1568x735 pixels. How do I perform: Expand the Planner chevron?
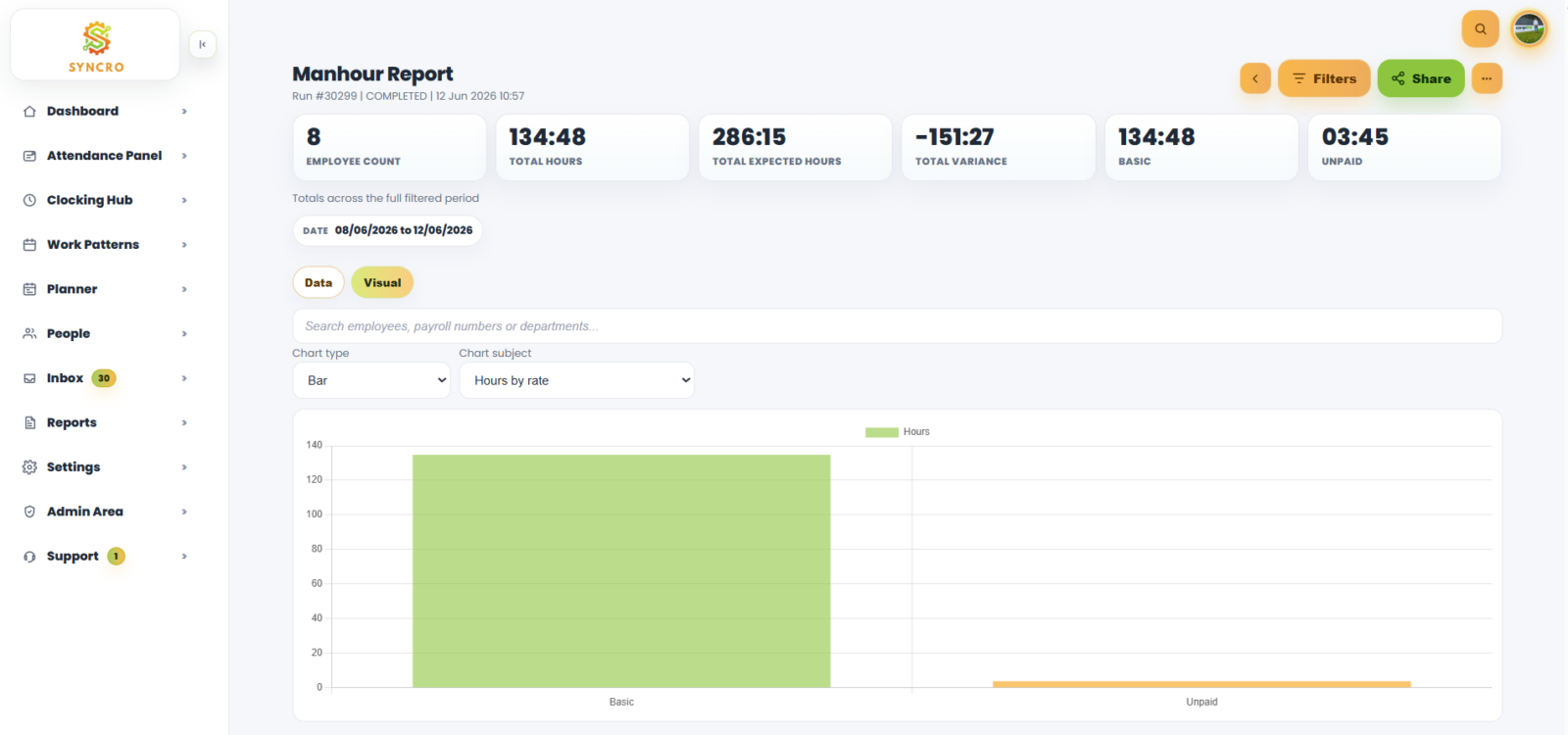(x=184, y=289)
